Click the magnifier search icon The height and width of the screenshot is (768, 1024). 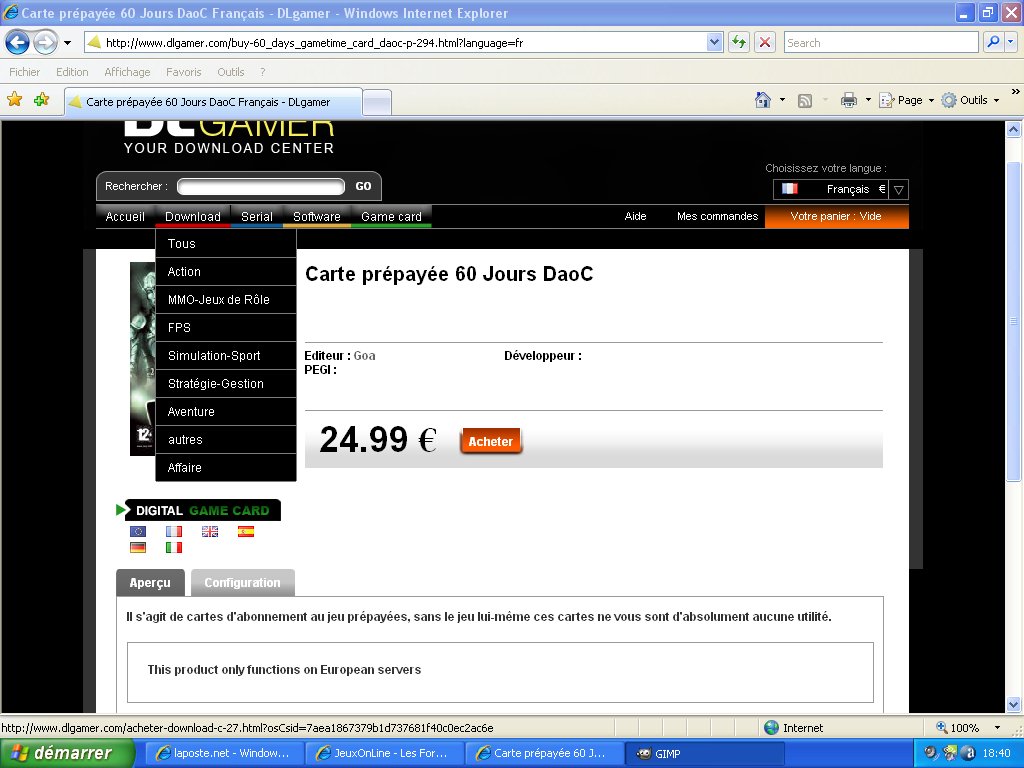(993, 43)
